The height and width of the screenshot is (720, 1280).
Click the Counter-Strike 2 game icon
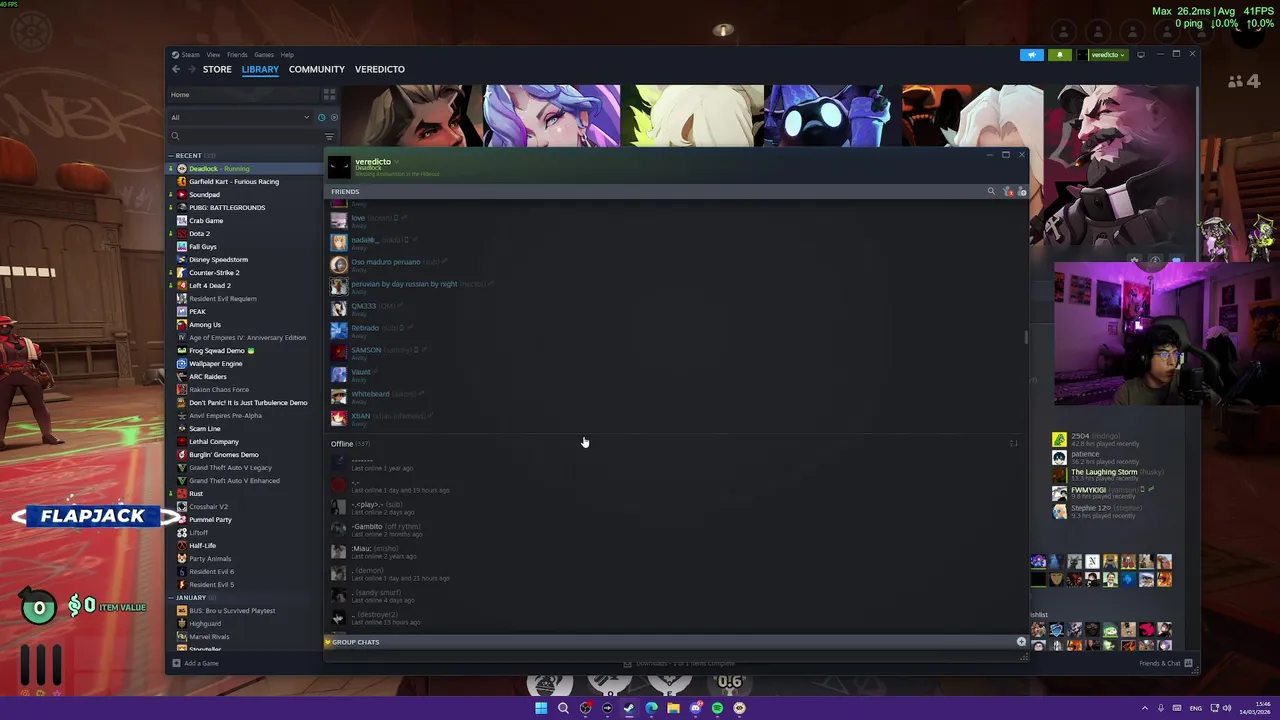[x=181, y=273]
